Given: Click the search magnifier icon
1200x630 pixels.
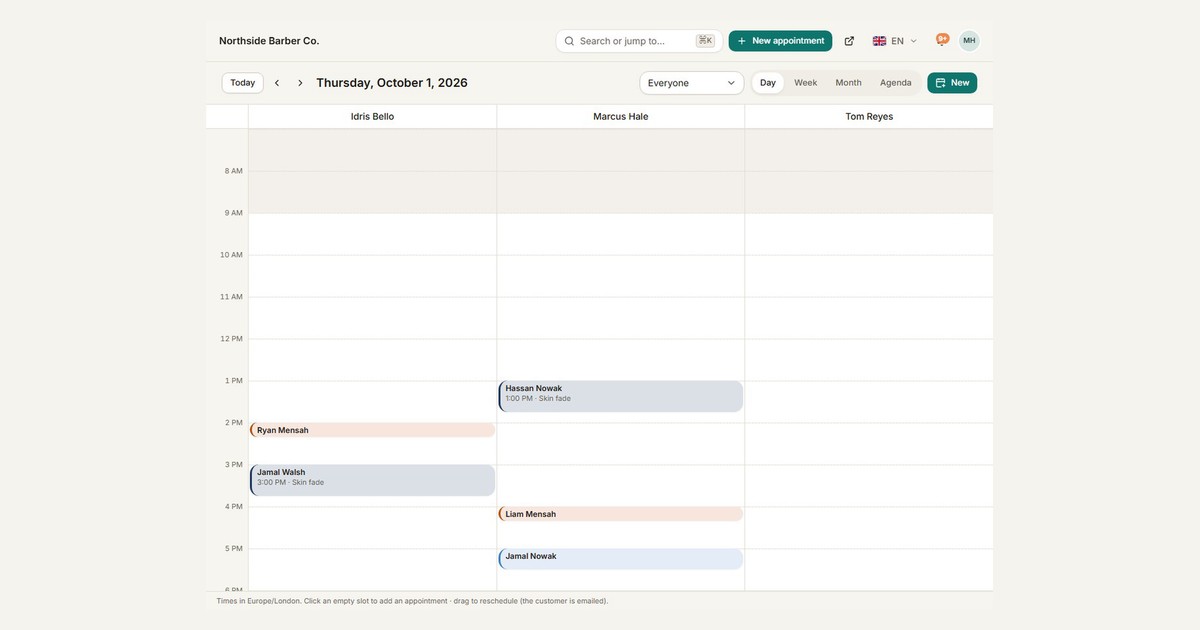Looking at the screenshot, I should (x=570, y=41).
